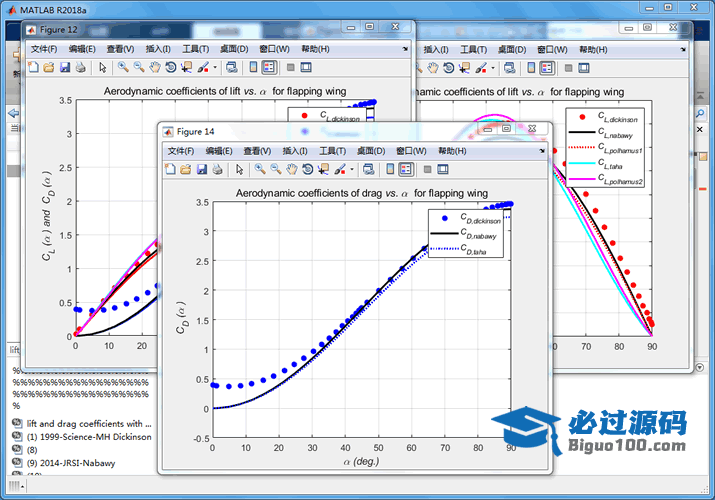The width and height of the screenshot is (715, 500).
Task: Click the '(9) 2014-JRSI-Nabawy' entry
Action: point(71,463)
